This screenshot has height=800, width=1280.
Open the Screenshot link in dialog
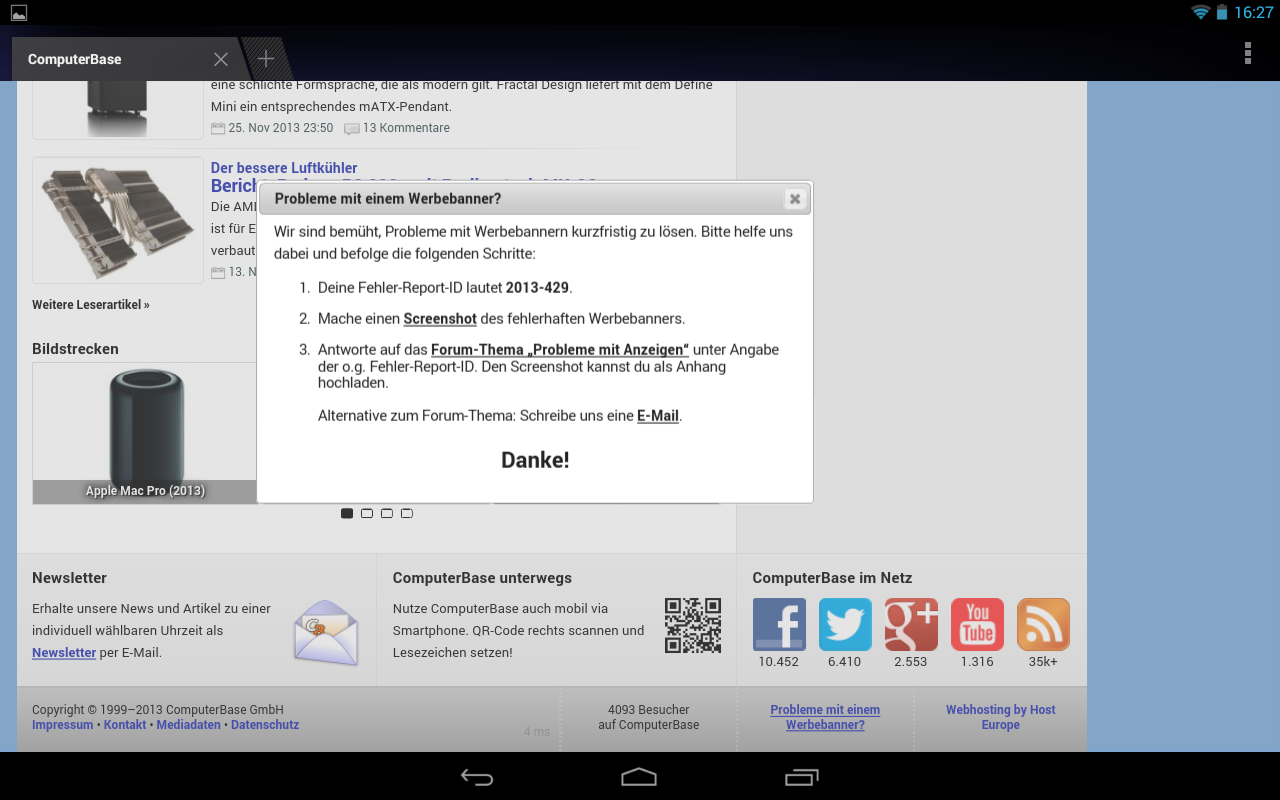pyautogui.click(x=440, y=319)
